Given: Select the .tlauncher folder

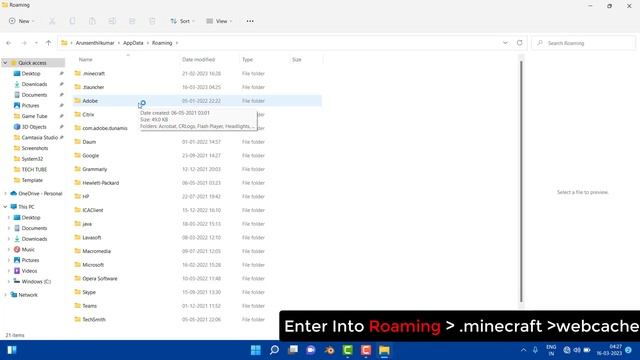Looking at the screenshot, I should coord(93,87).
